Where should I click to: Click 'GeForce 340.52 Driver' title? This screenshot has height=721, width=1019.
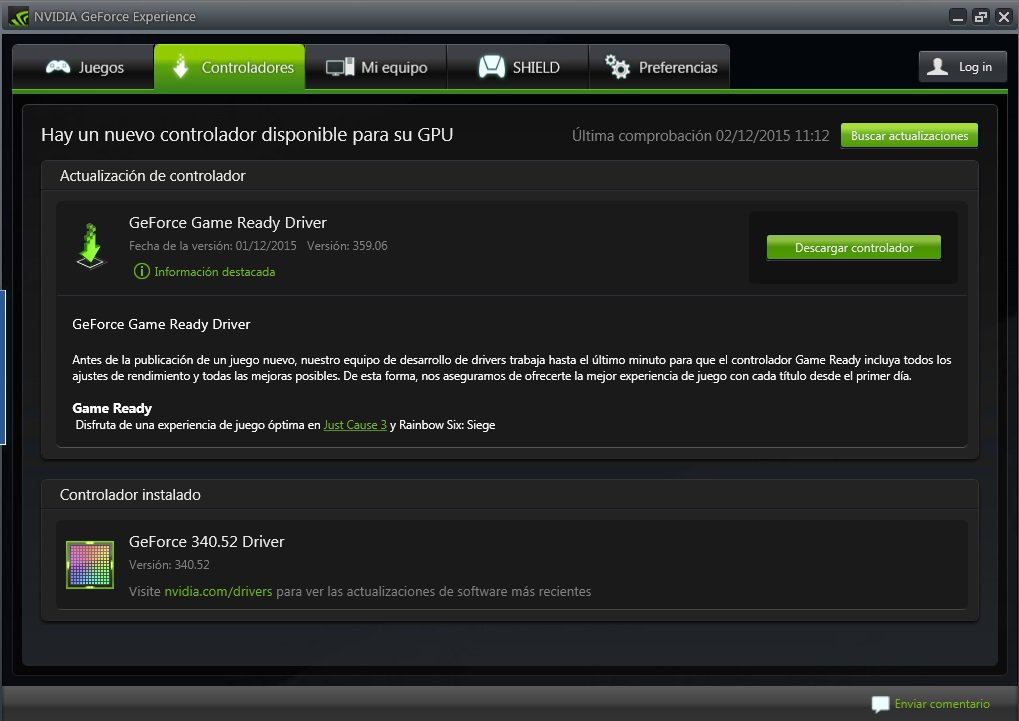pyautogui.click(x=207, y=542)
